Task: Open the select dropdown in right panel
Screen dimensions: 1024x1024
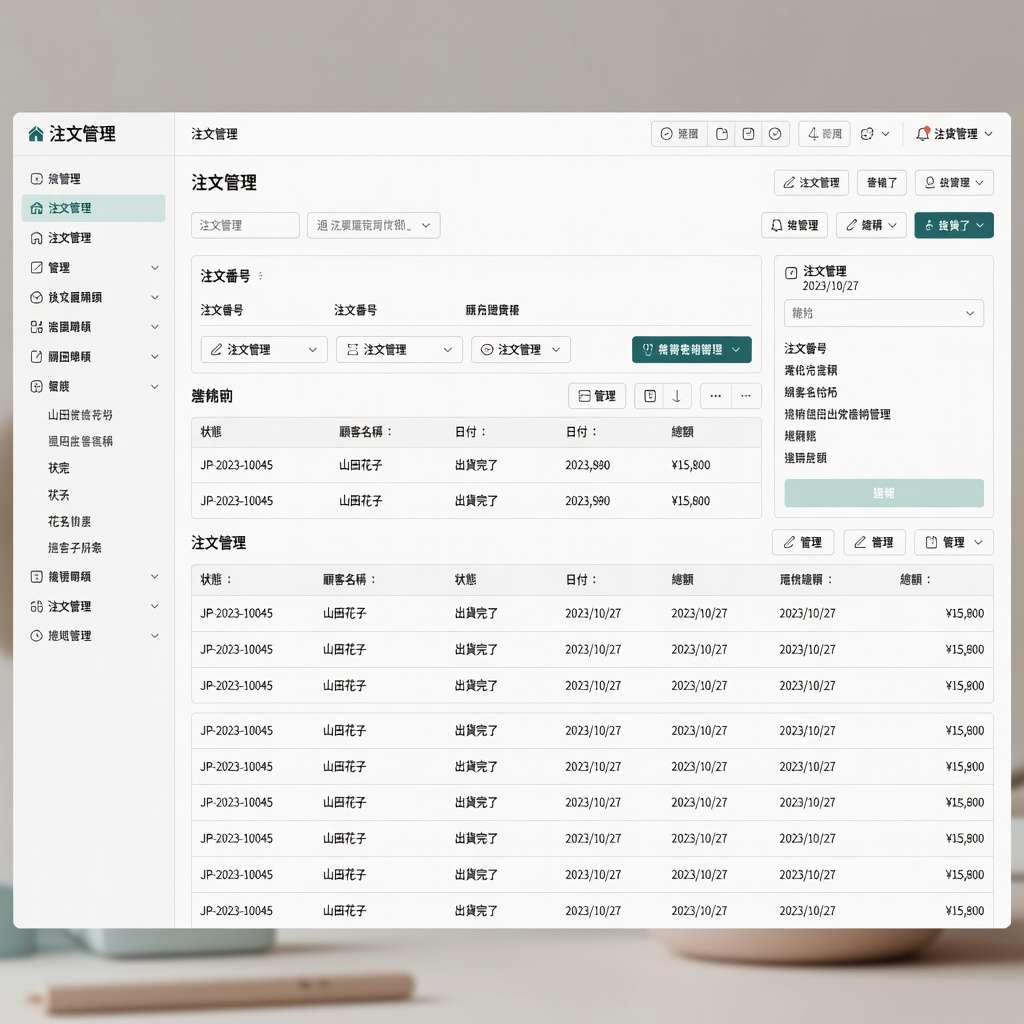Action: pos(884,313)
